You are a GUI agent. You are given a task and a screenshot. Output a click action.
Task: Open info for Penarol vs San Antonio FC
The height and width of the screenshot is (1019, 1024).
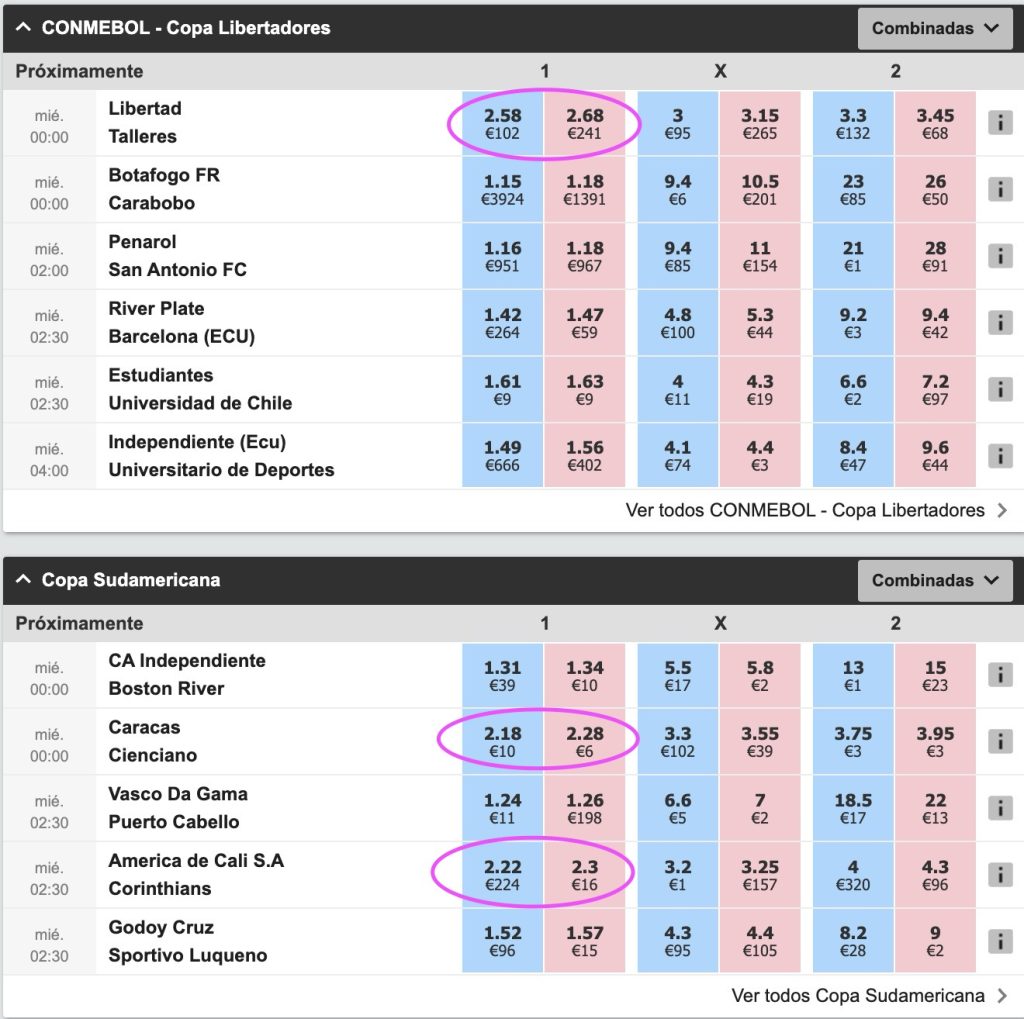999,255
